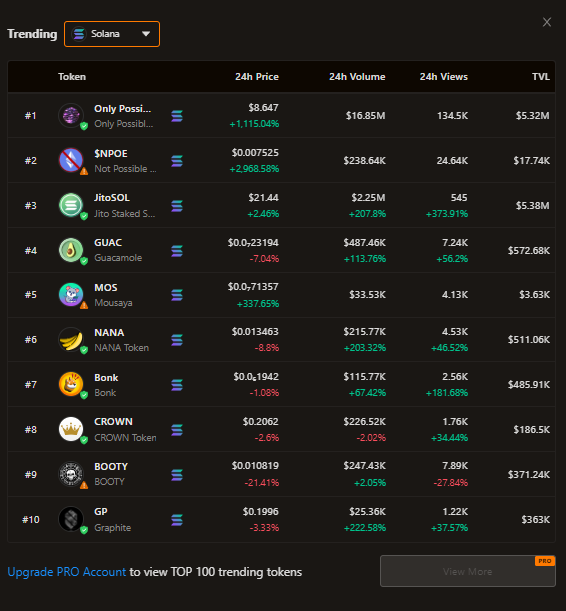
Task: Select the #10 rank label
Action: click(x=31, y=519)
